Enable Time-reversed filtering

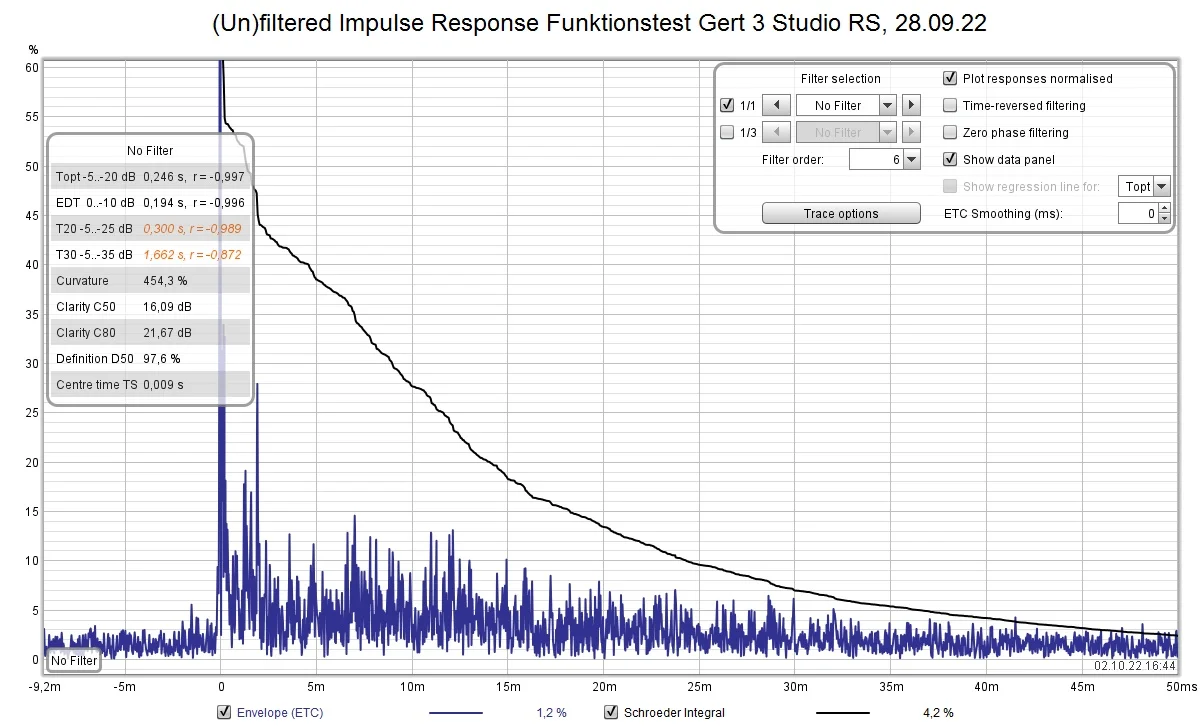click(x=950, y=105)
